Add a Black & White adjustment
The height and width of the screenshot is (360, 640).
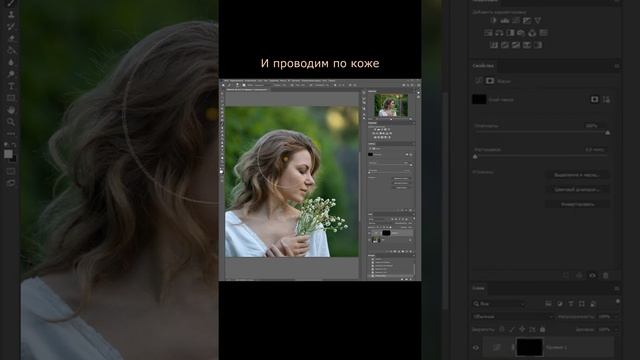pos(510,33)
